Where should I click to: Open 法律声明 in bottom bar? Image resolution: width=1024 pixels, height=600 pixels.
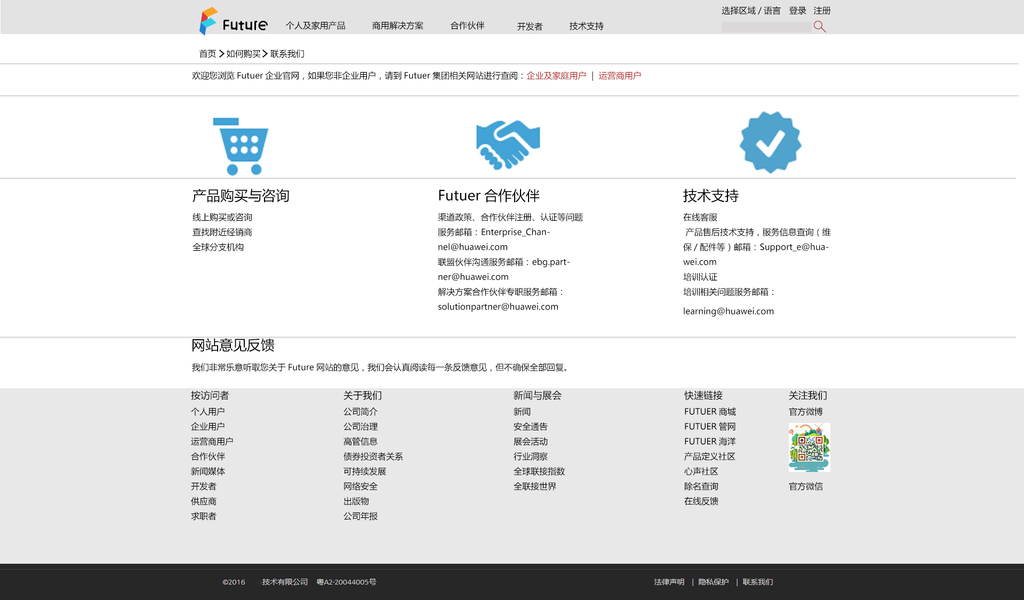(669, 582)
